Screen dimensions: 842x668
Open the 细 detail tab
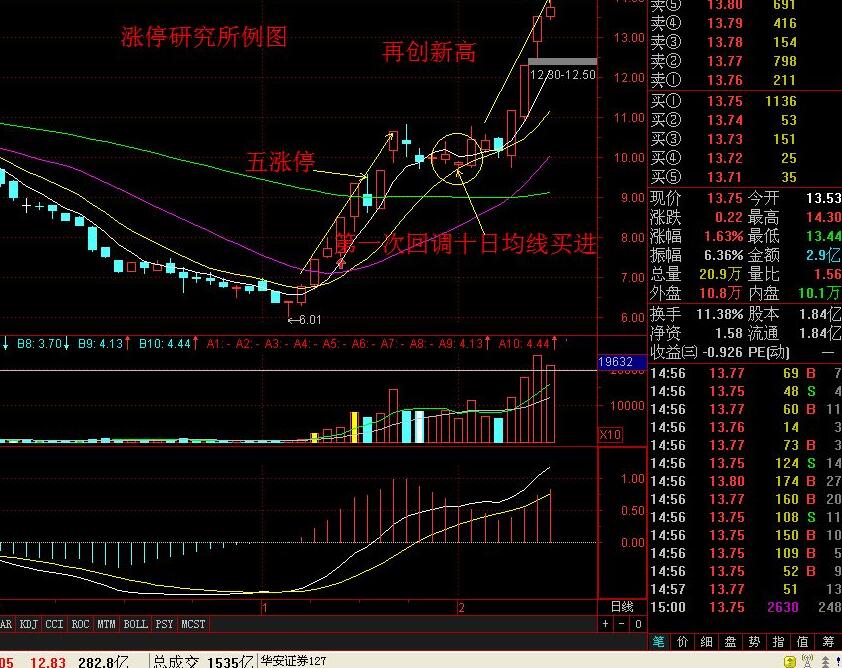click(x=707, y=642)
